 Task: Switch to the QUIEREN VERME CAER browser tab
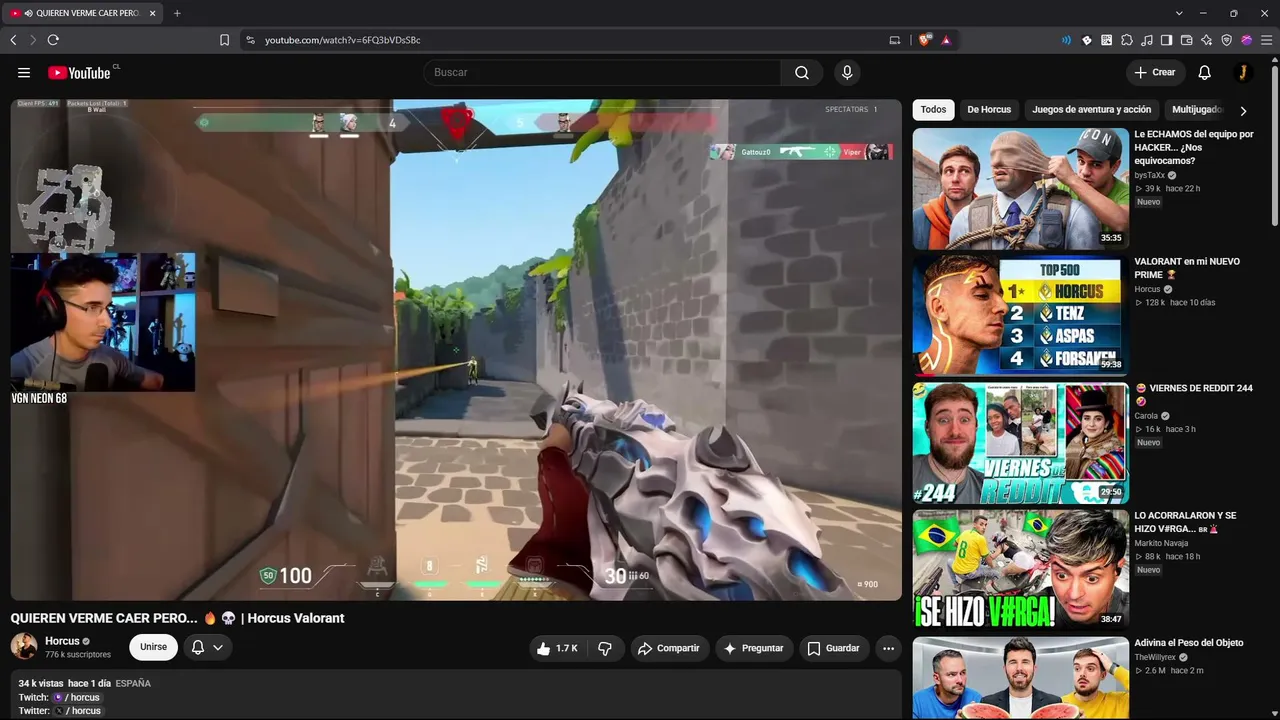click(84, 13)
